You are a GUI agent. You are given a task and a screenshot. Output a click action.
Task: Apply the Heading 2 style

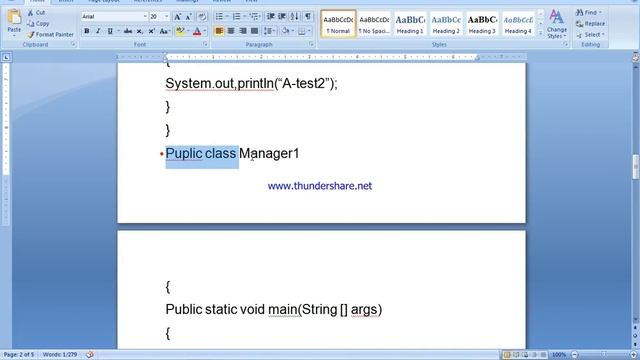[446, 24]
